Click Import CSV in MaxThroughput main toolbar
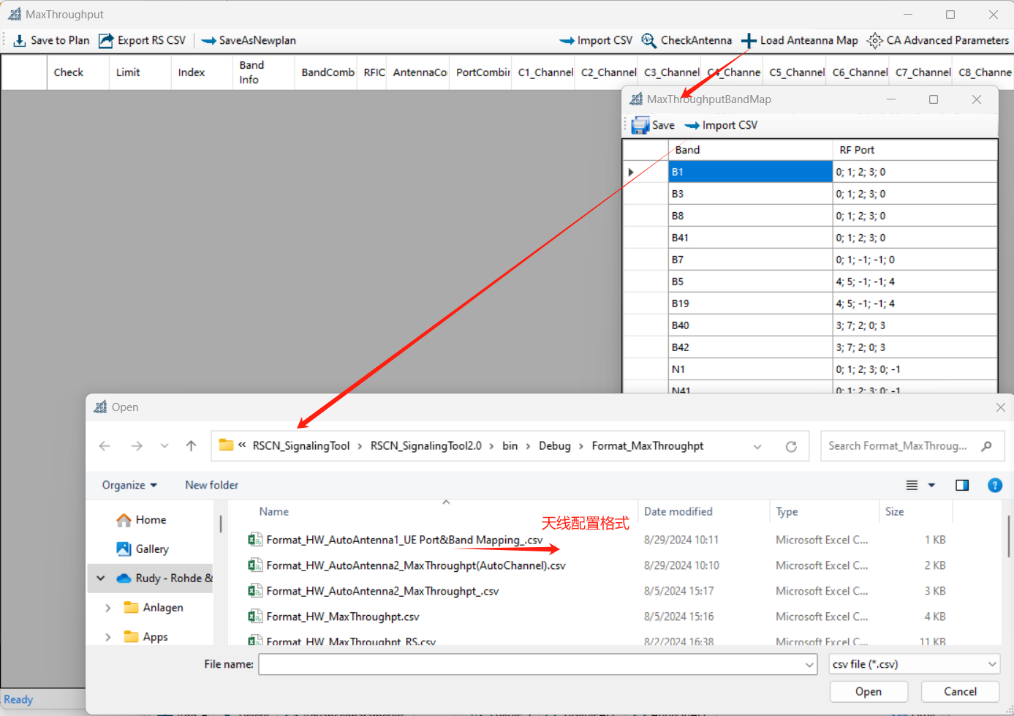 (x=596, y=40)
